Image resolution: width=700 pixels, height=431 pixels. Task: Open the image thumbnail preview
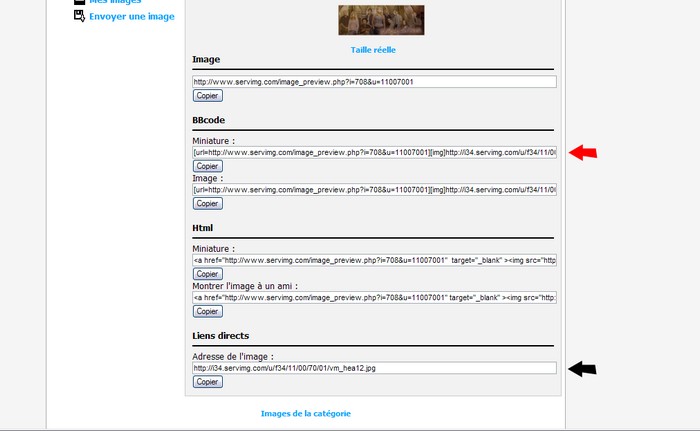pyautogui.click(x=381, y=20)
